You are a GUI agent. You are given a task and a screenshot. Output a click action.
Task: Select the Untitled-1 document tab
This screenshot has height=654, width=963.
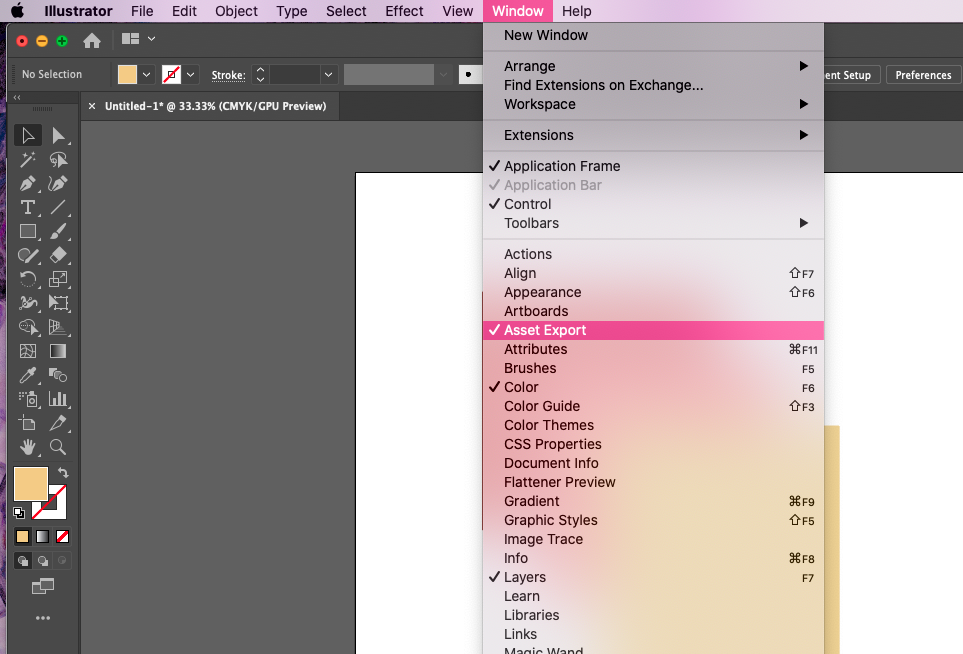[x=209, y=106]
